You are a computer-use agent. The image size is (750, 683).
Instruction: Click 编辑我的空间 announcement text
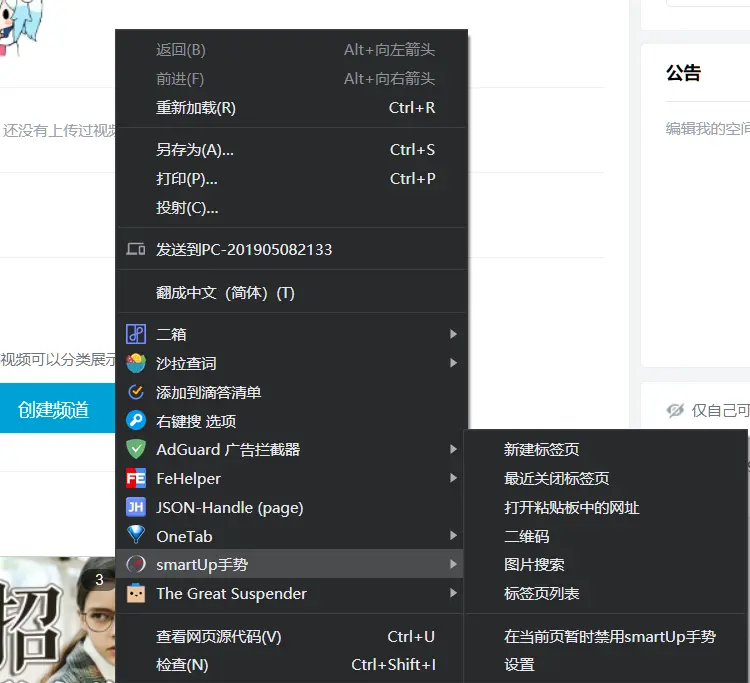point(707,128)
